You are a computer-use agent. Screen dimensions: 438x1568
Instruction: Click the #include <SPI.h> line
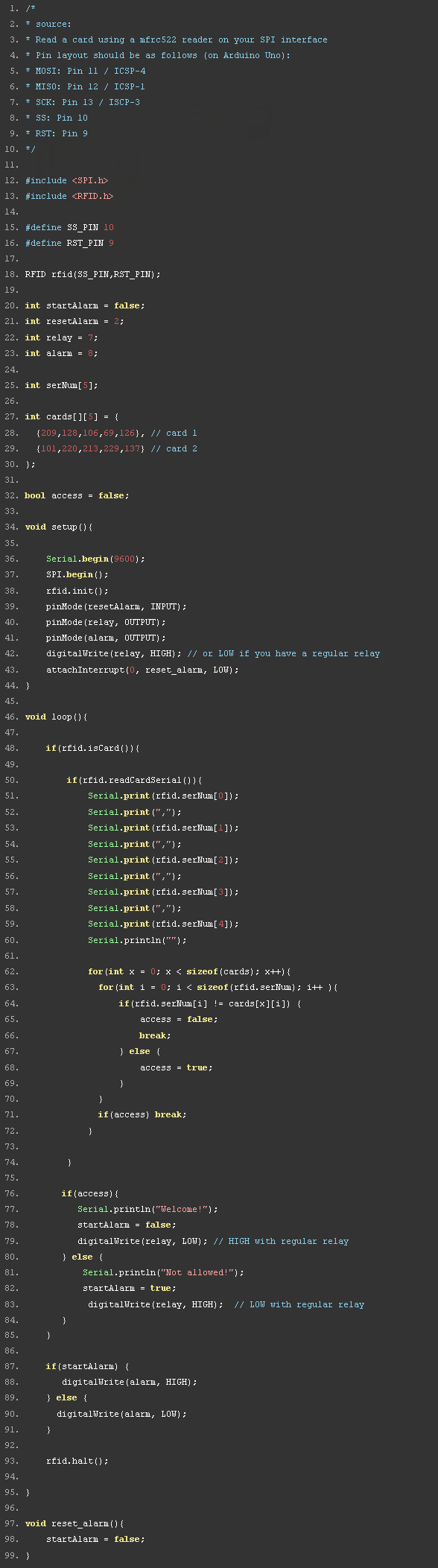click(66, 180)
